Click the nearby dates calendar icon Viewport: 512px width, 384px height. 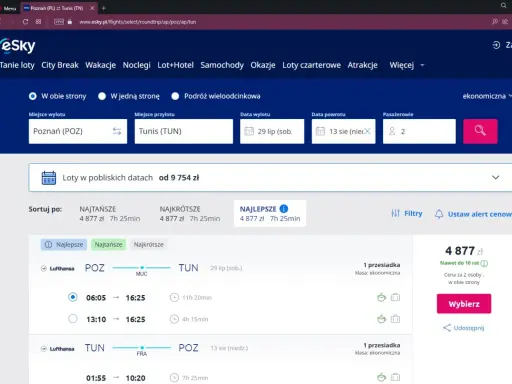49,178
